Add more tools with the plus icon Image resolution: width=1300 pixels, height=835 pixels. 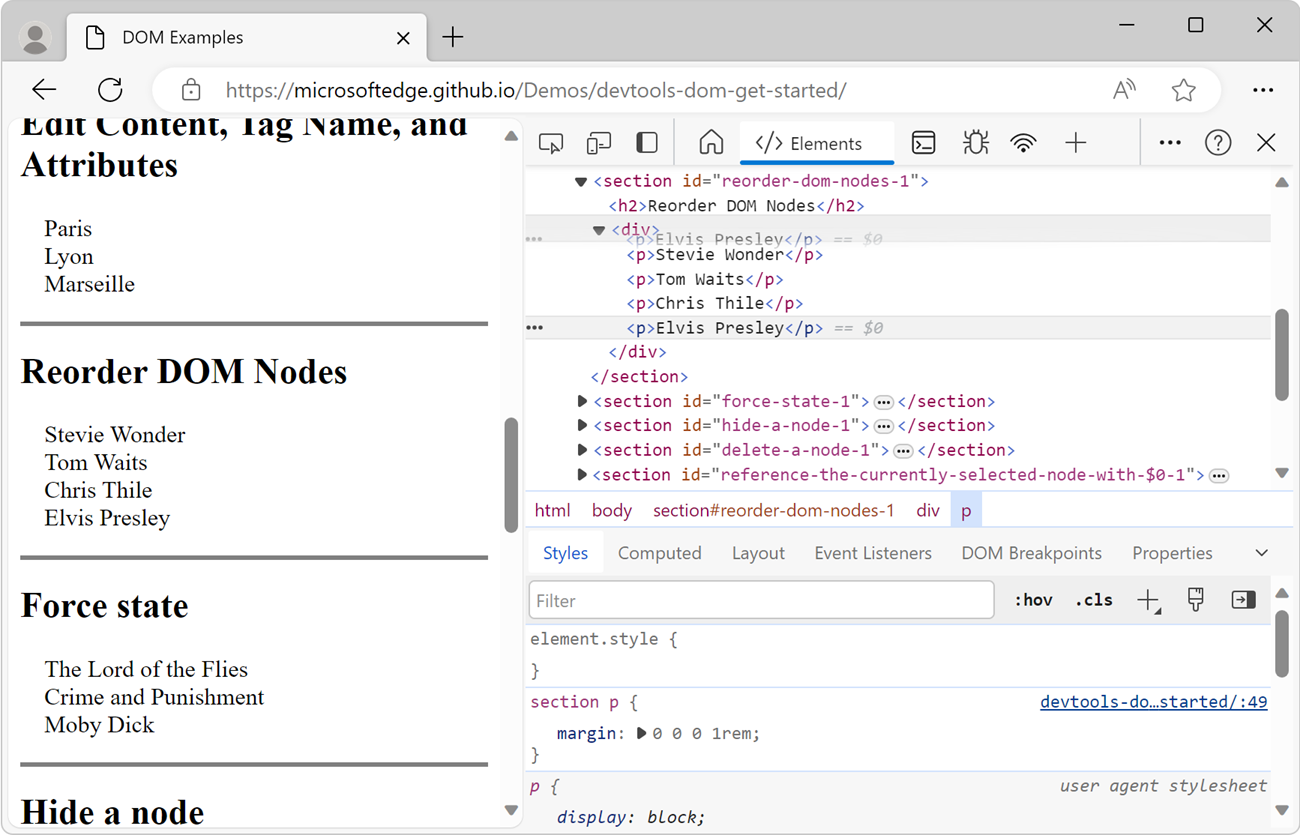point(1075,142)
